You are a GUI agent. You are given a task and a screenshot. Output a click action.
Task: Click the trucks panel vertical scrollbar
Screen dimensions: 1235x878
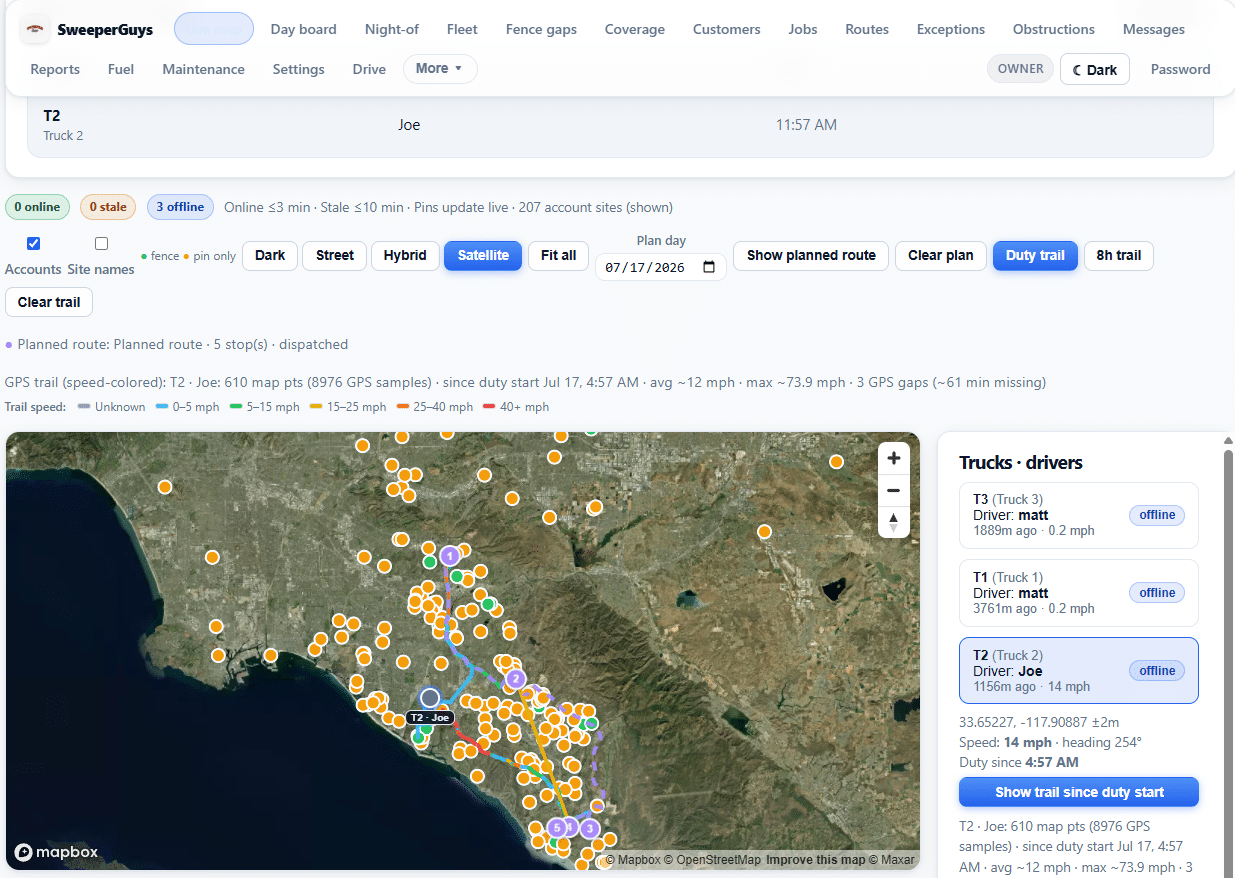pyautogui.click(x=1229, y=660)
